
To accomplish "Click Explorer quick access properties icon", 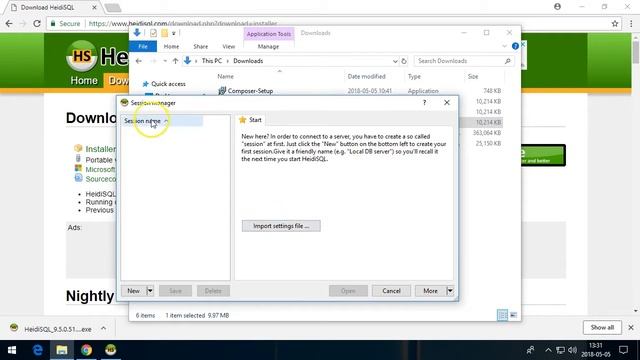I will click(153, 33).
